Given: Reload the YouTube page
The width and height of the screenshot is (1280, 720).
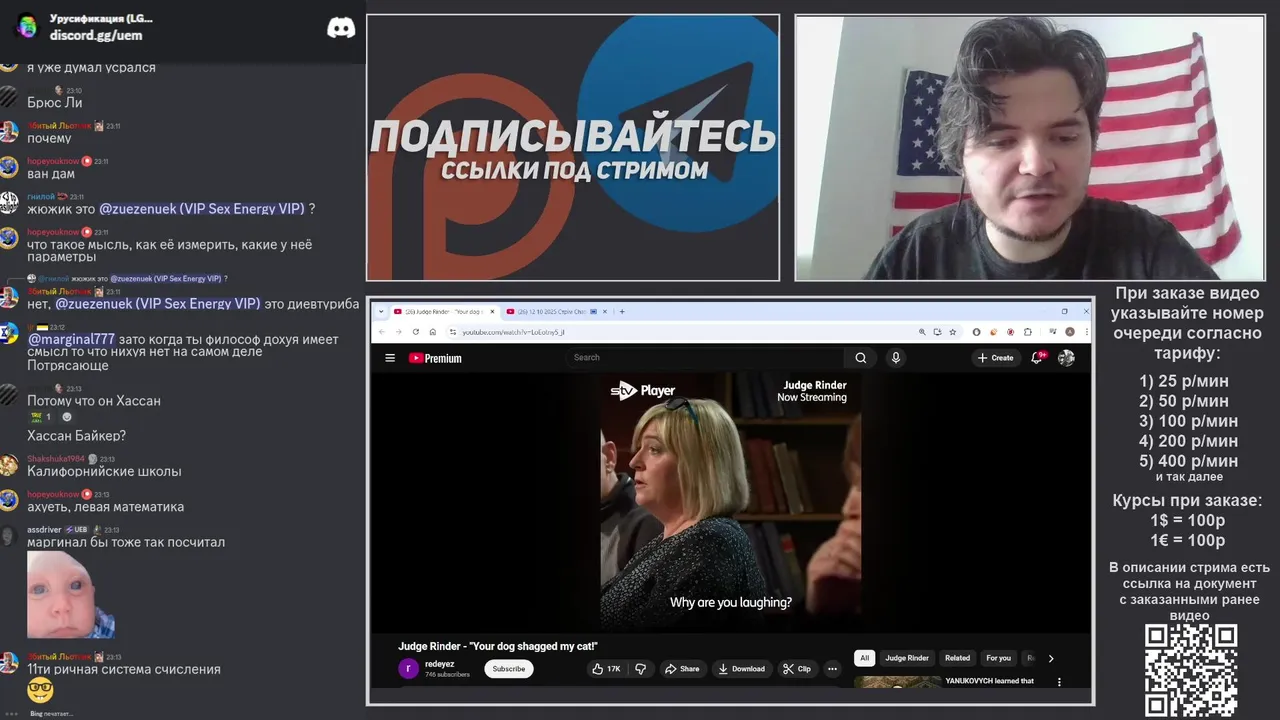Looking at the screenshot, I should (x=417, y=332).
